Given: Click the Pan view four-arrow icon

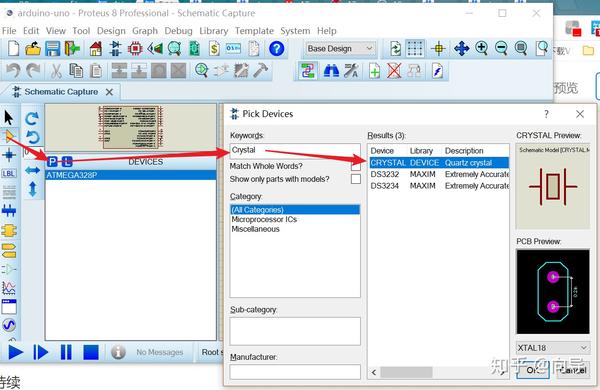Looking at the screenshot, I should click(461, 49).
